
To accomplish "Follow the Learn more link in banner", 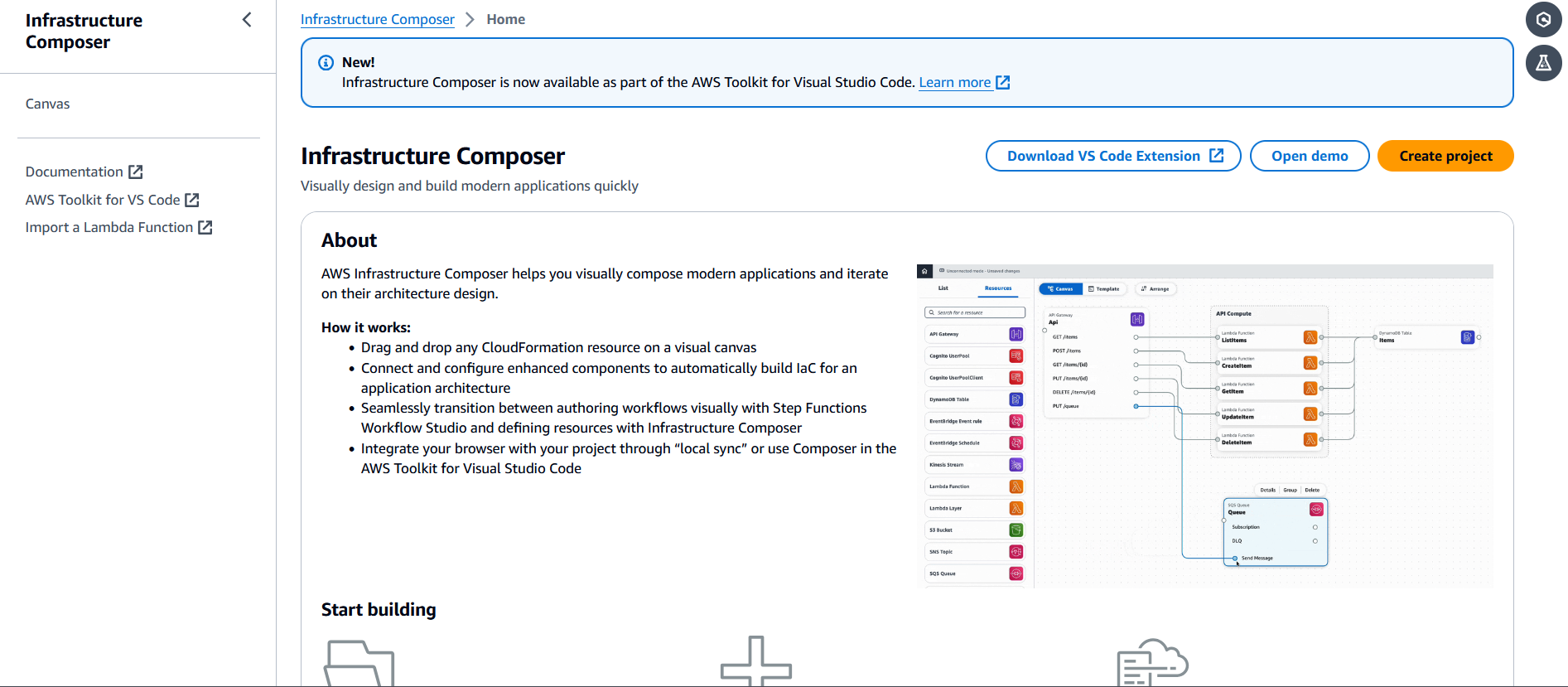I will point(954,82).
